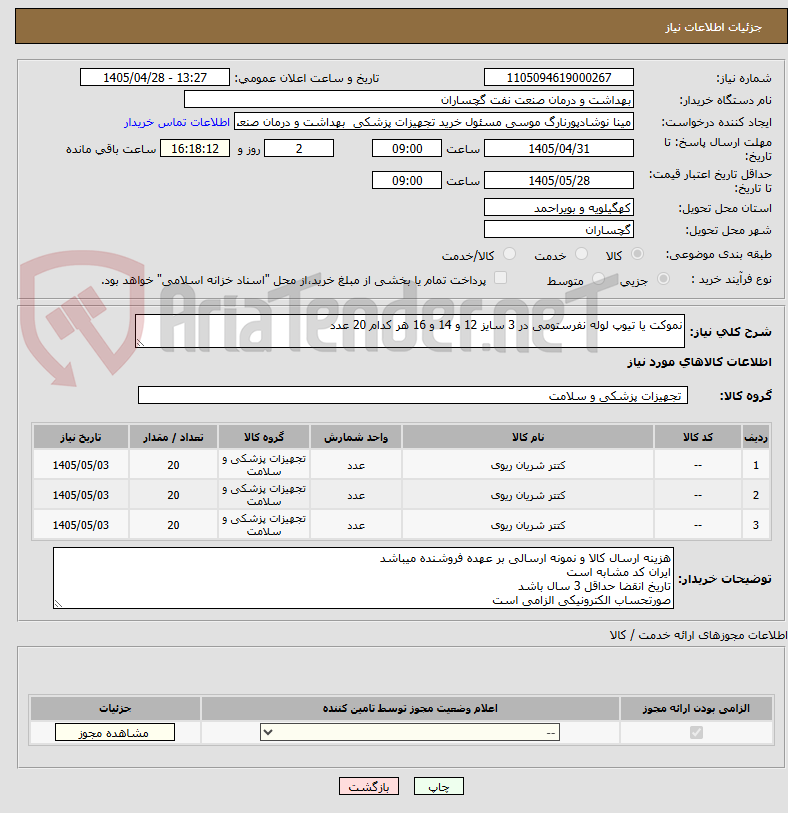Click کتتر شریان ریوی in row 2
Viewport: 788px width, 813px height.
[528, 496]
